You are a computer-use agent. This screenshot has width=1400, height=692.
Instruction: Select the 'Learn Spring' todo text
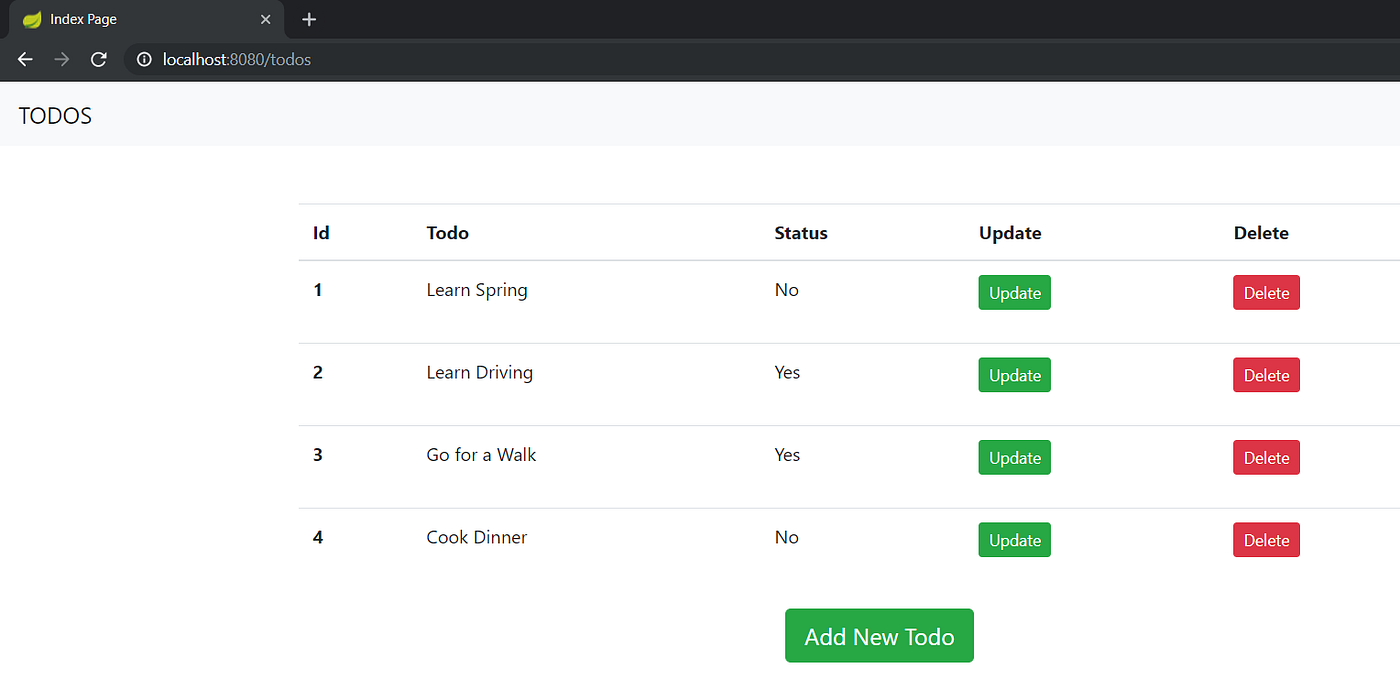[x=477, y=290]
